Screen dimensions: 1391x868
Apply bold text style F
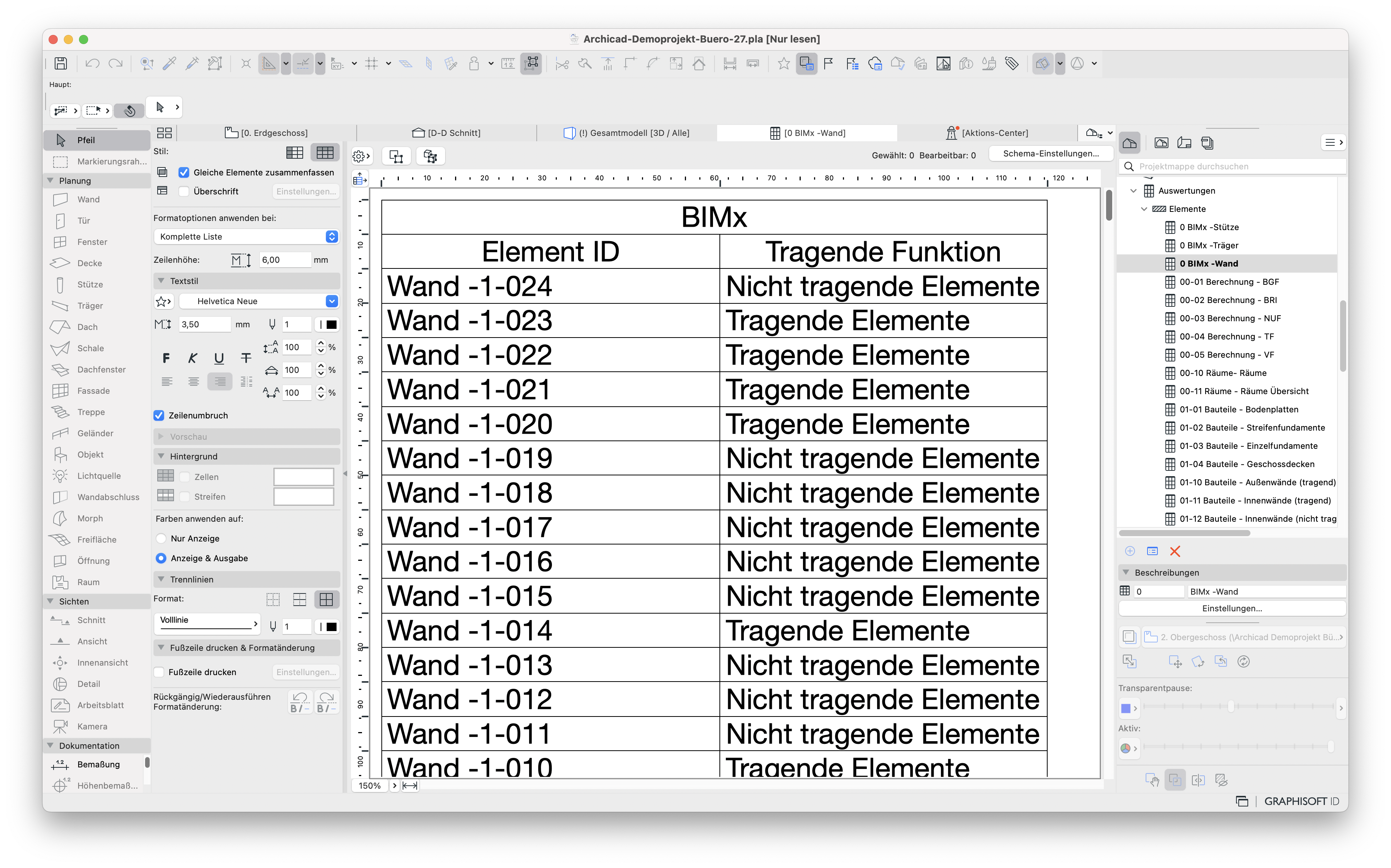(166, 358)
